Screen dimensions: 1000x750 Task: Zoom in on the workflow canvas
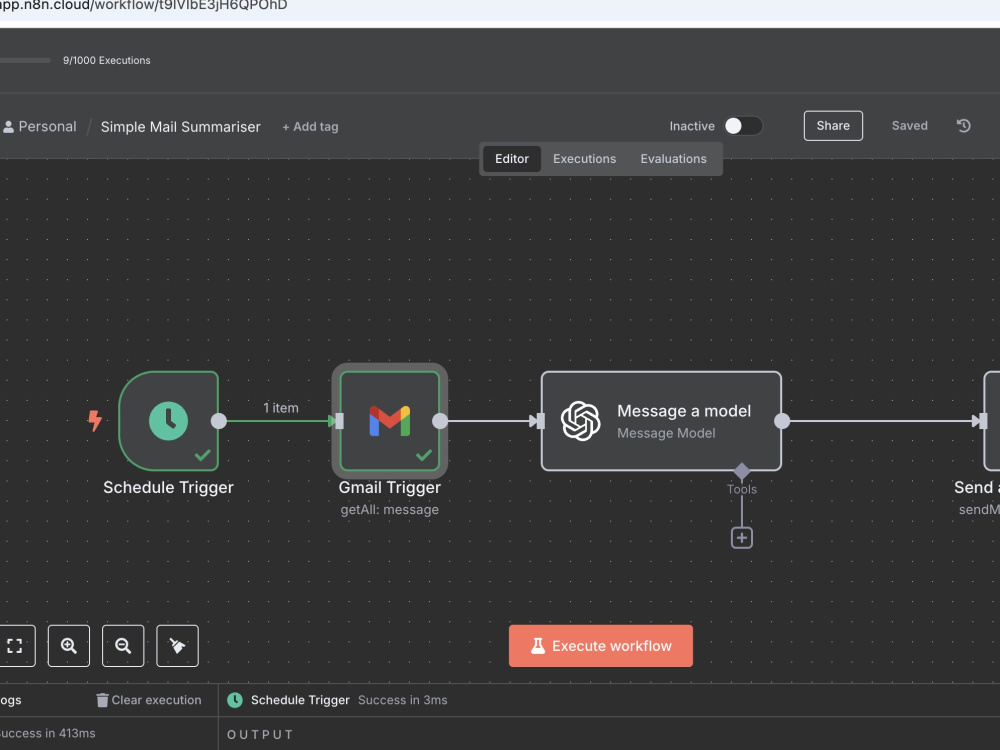coord(69,645)
